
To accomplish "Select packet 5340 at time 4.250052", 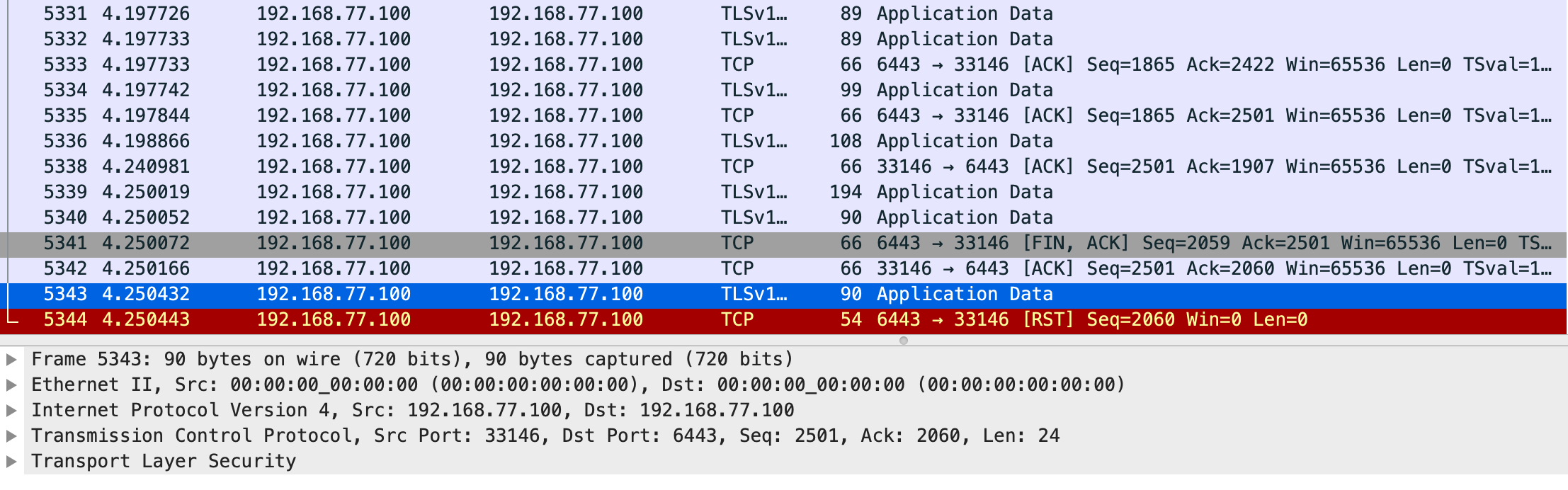I will [x=783, y=217].
